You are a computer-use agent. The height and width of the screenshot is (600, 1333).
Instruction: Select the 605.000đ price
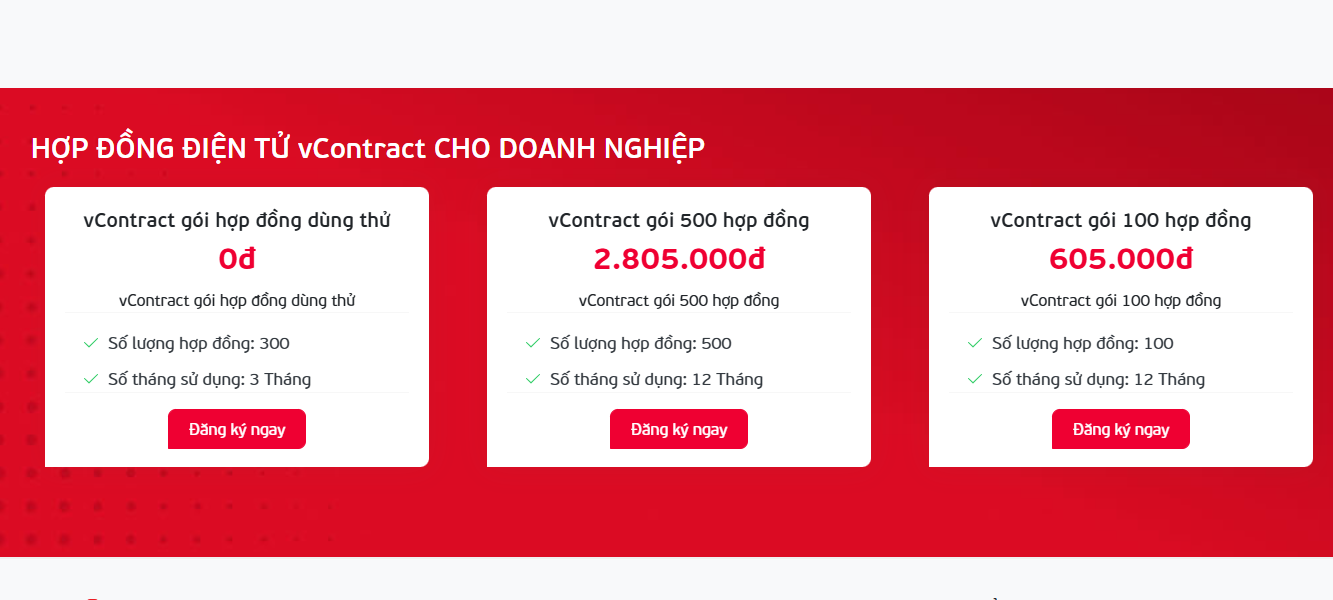pos(1121,259)
